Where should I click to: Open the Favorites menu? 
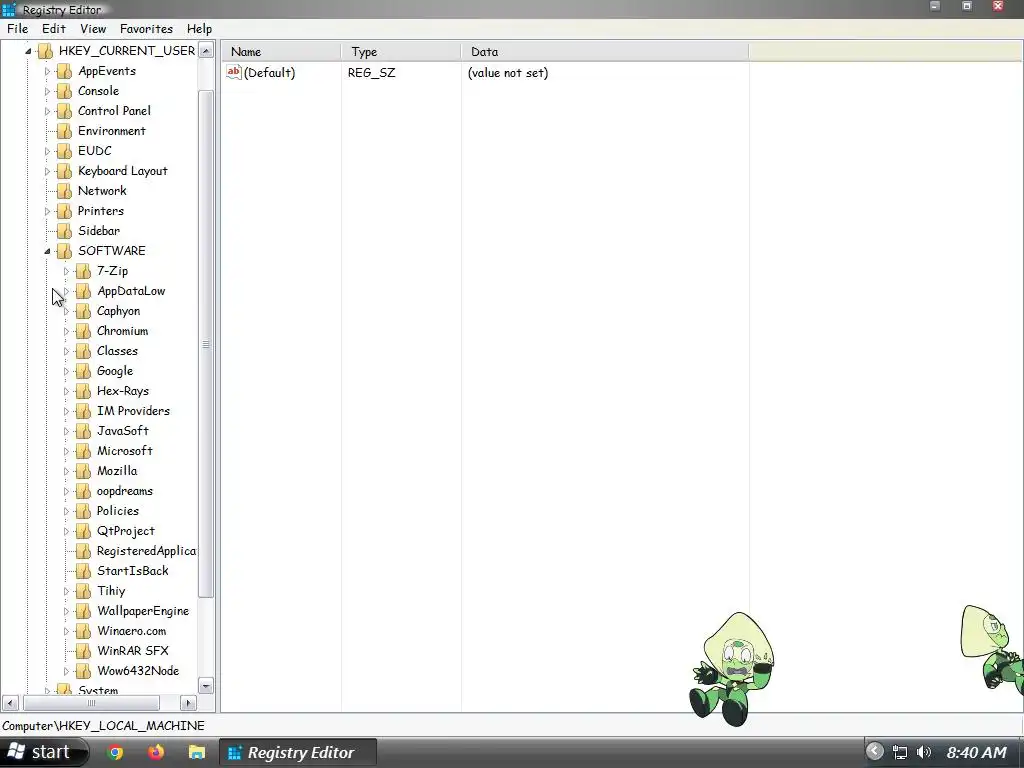click(146, 29)
